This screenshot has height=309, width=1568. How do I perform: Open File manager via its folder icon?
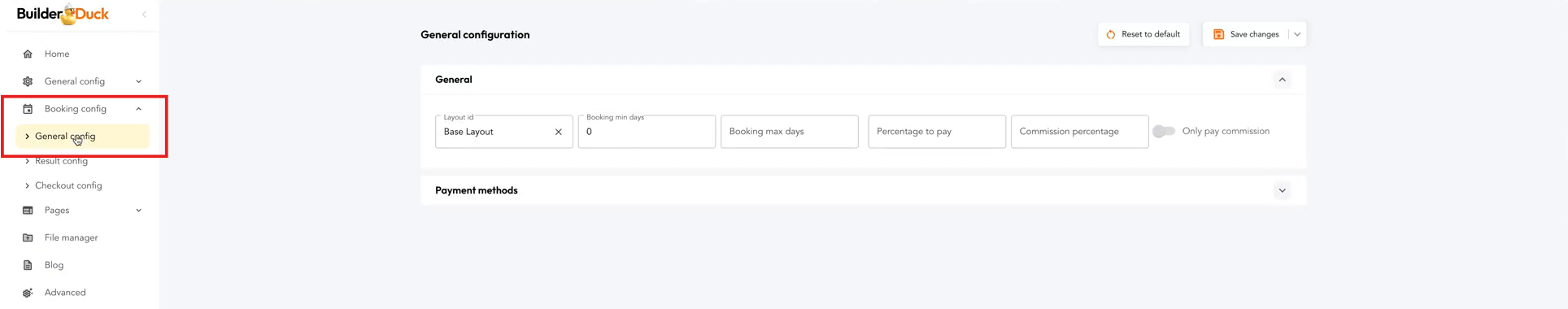(28, 238)
